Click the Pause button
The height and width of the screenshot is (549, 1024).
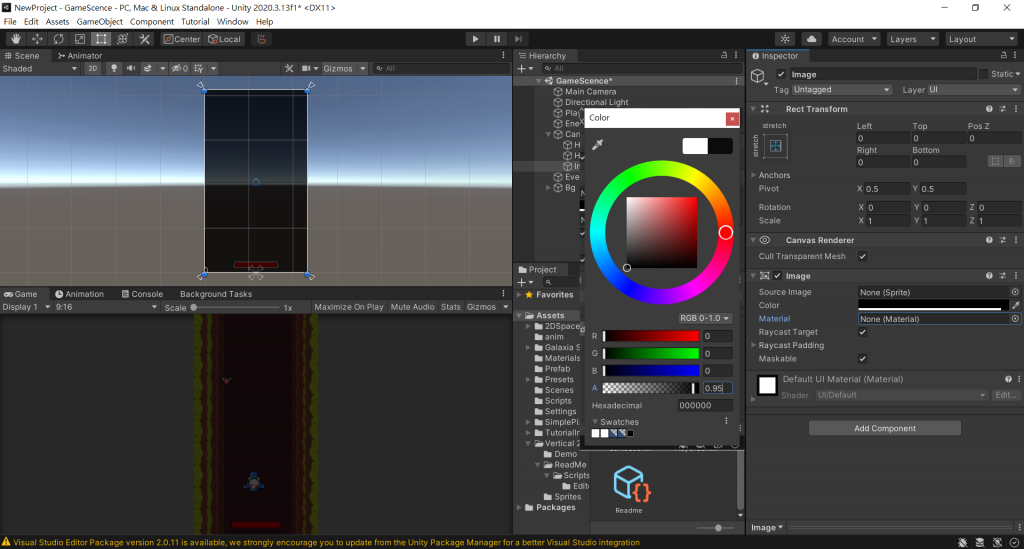pos(497,39)
